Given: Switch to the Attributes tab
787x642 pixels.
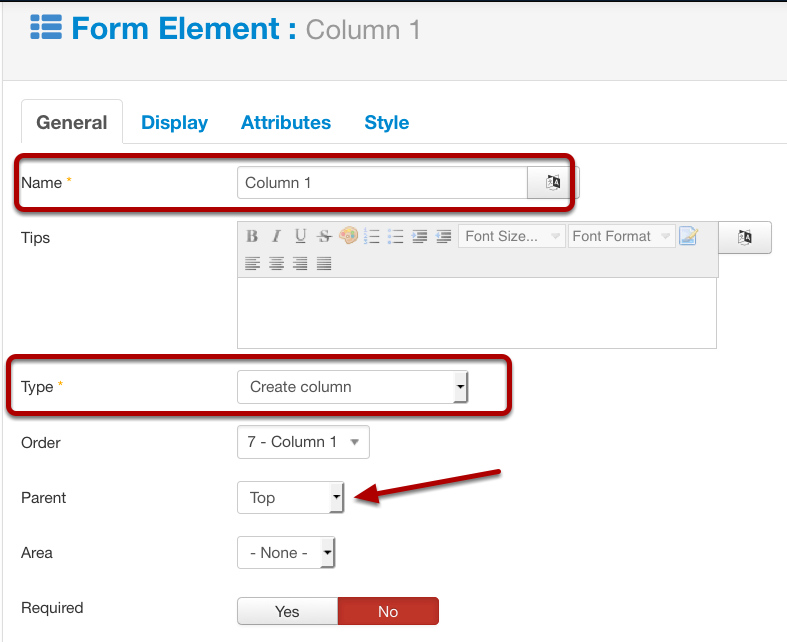Looking at the screenshot, I should pos(286,122).
